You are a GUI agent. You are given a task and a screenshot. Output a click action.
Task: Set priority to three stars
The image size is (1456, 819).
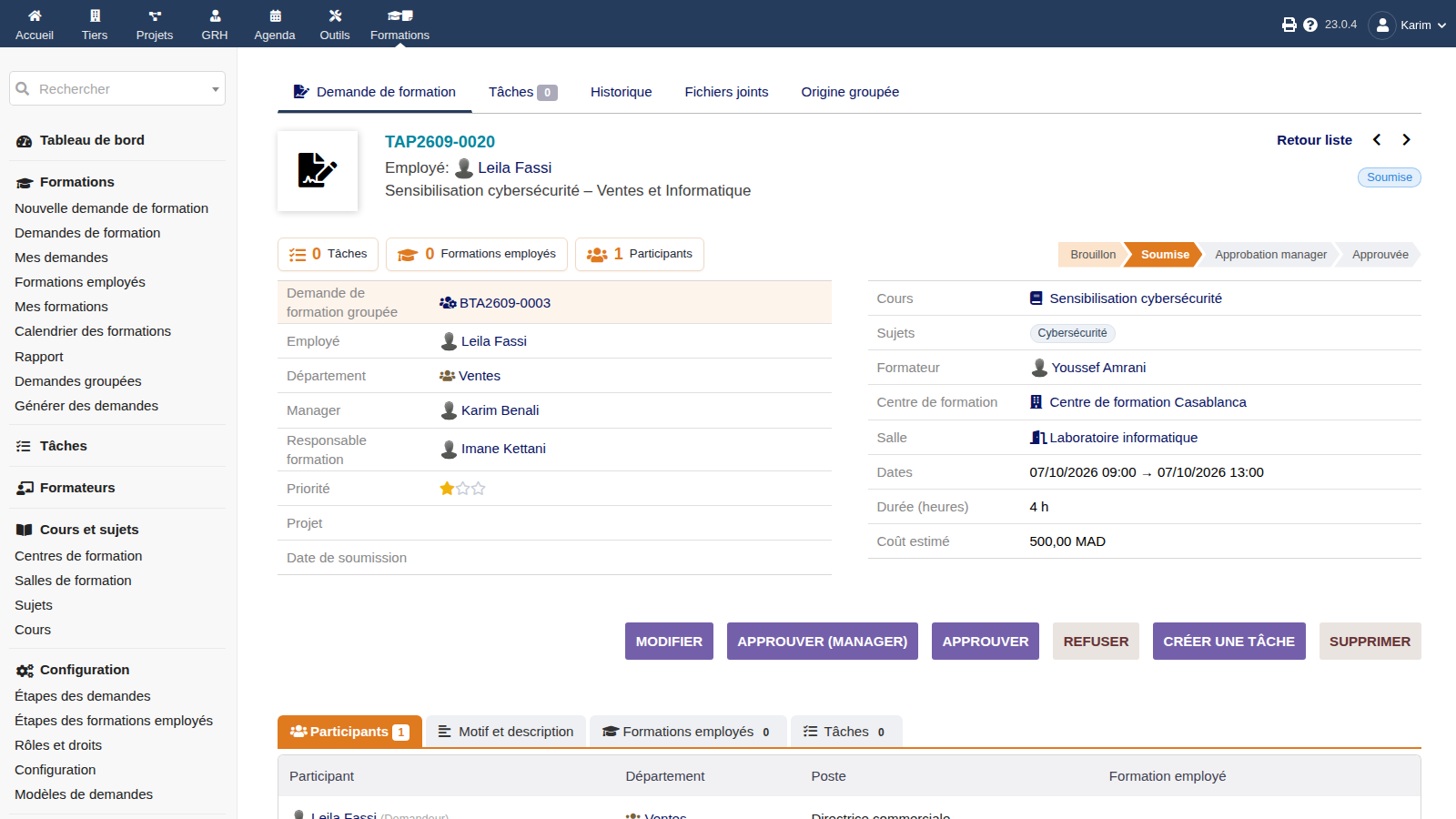(479, 489)
